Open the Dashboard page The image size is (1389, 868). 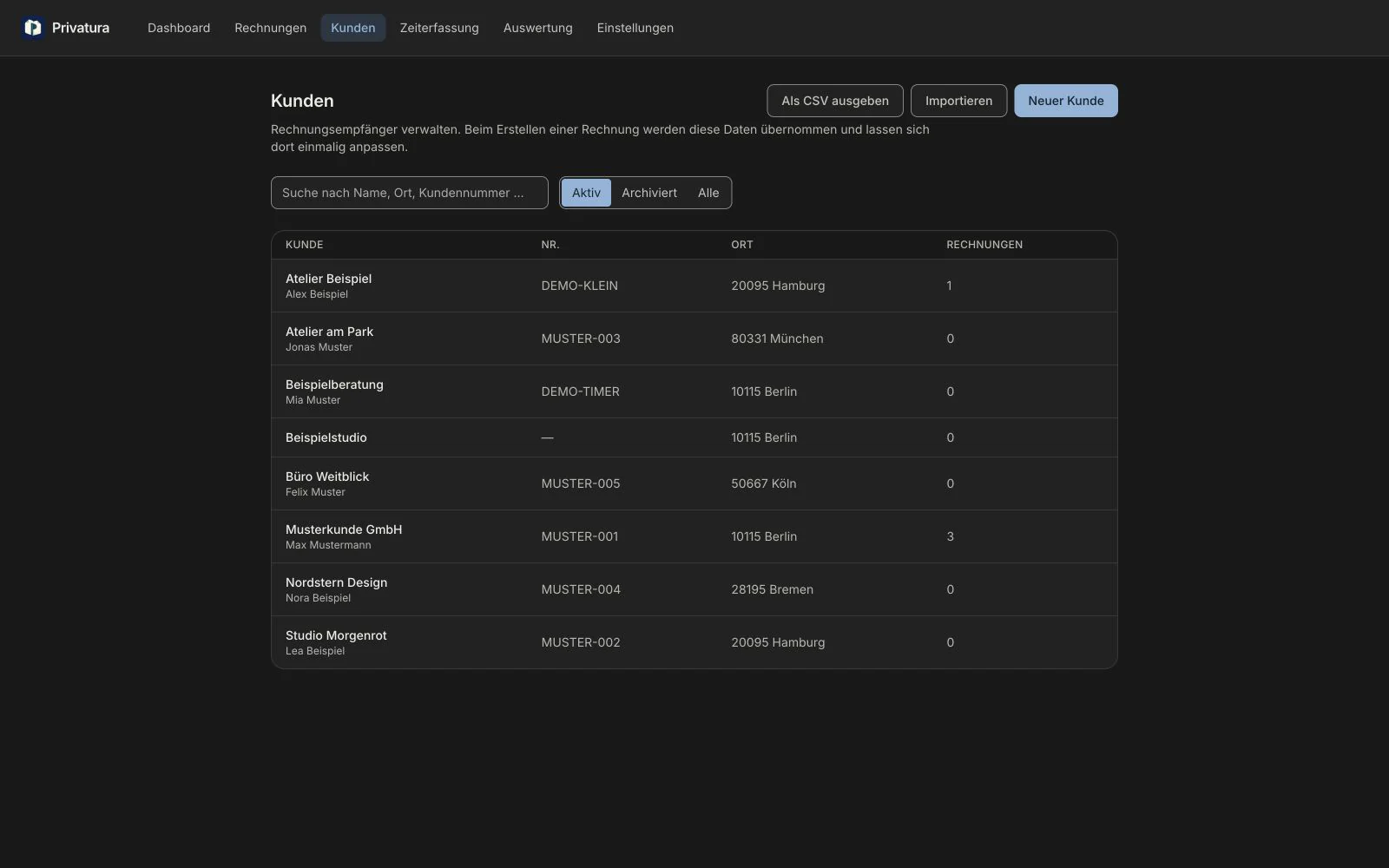[179, 28]
